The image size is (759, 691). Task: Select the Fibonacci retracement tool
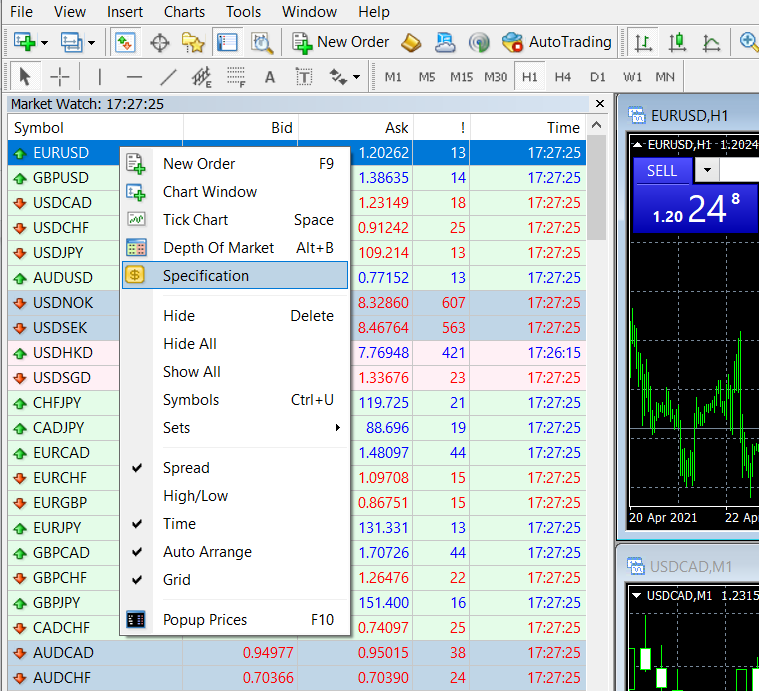click(x=236, y=76)
